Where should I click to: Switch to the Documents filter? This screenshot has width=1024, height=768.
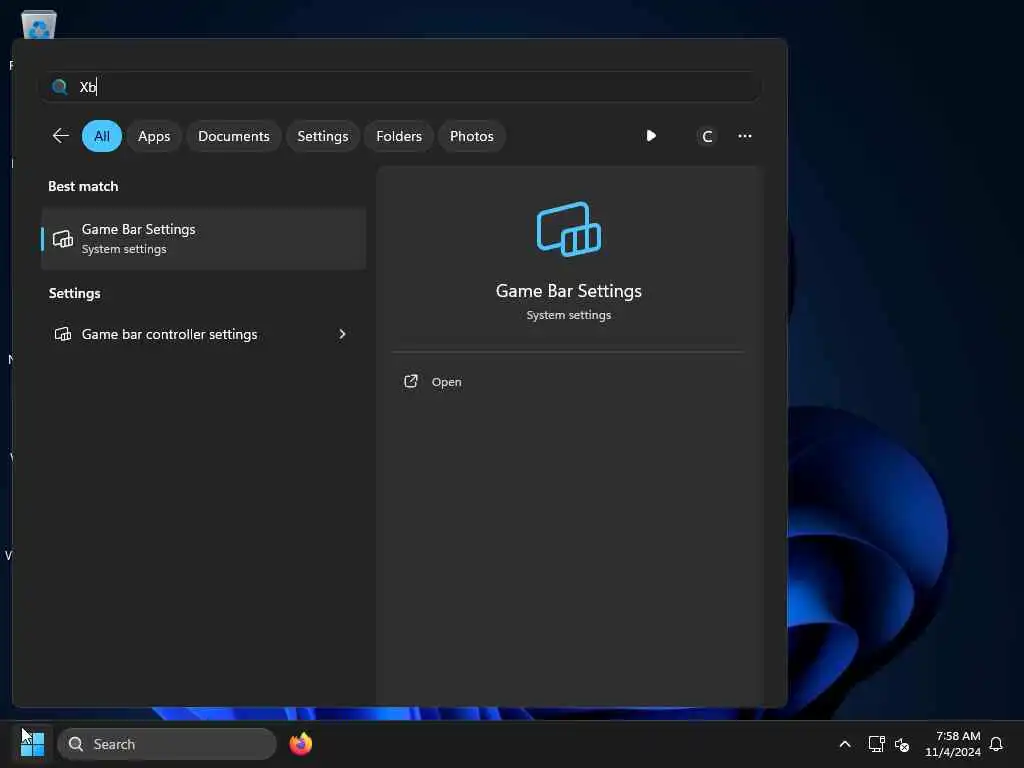[x=234, y=136]
